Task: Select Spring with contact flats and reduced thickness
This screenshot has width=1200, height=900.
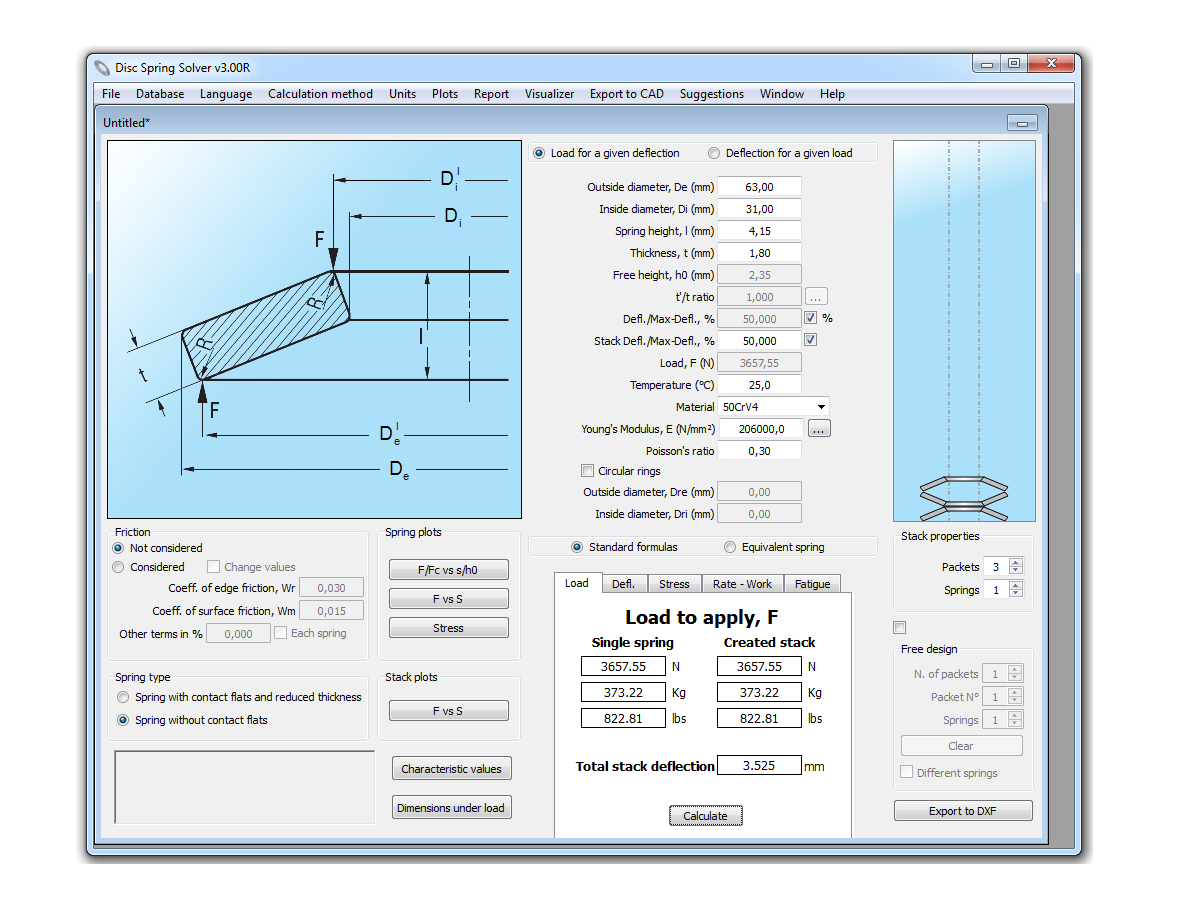Action: [x=239, y=697]
